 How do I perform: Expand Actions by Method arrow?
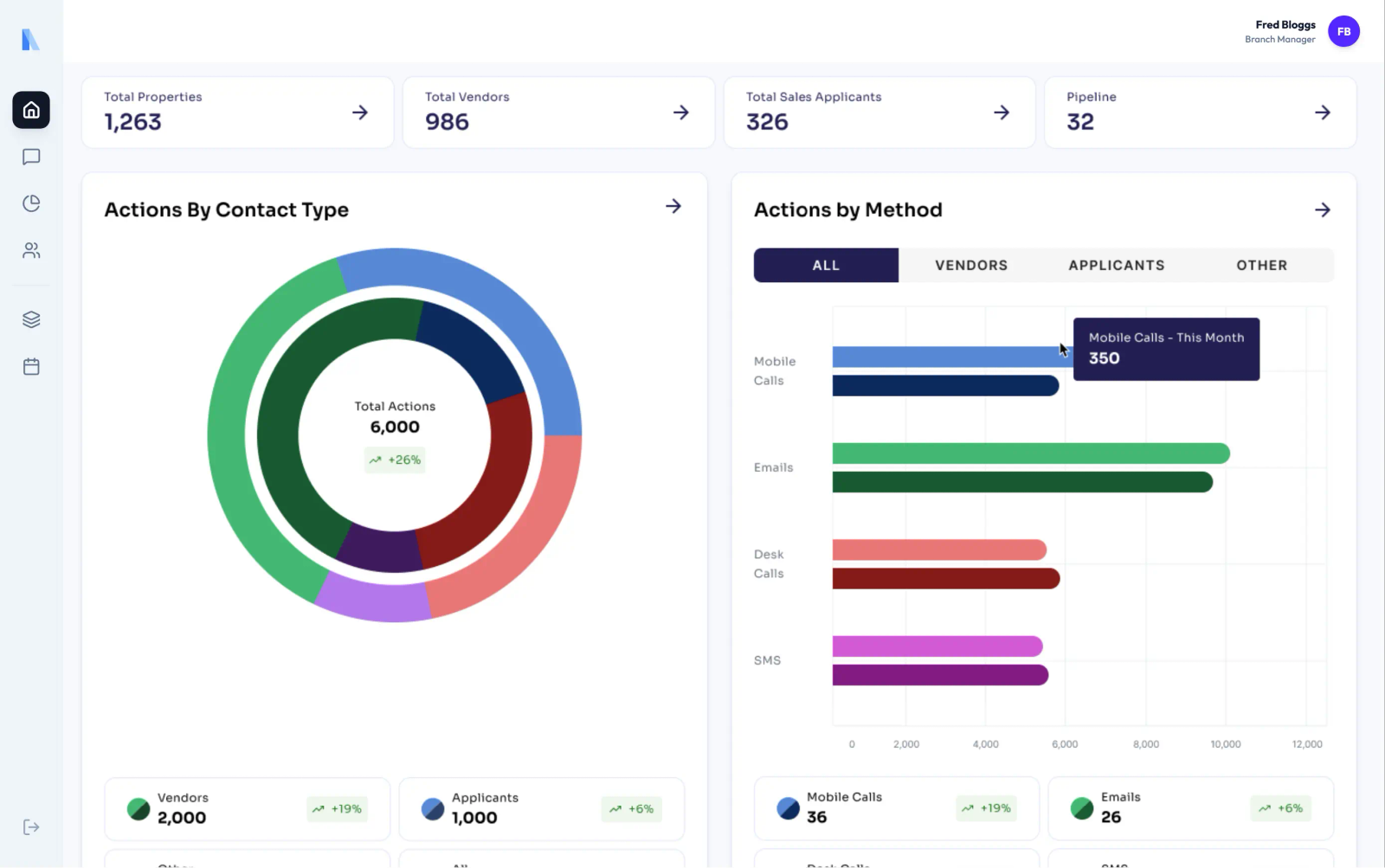coord(1323,209)
